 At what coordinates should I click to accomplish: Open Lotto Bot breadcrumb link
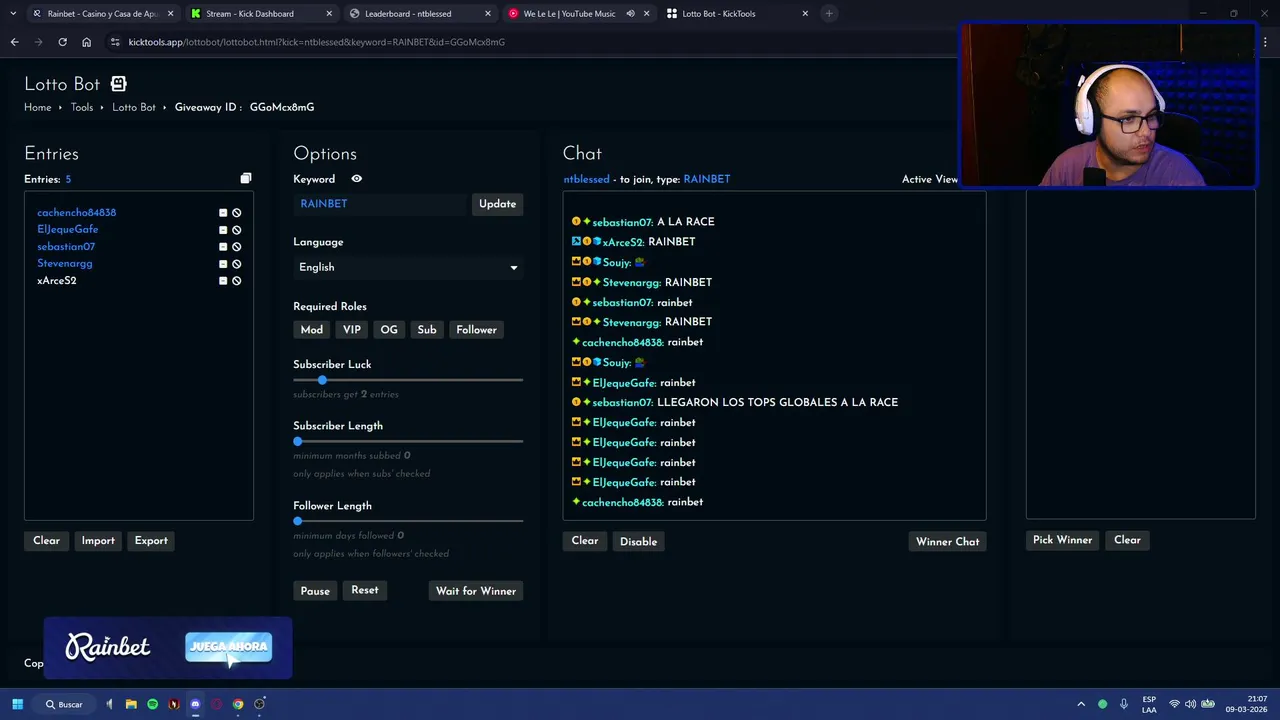134,107
